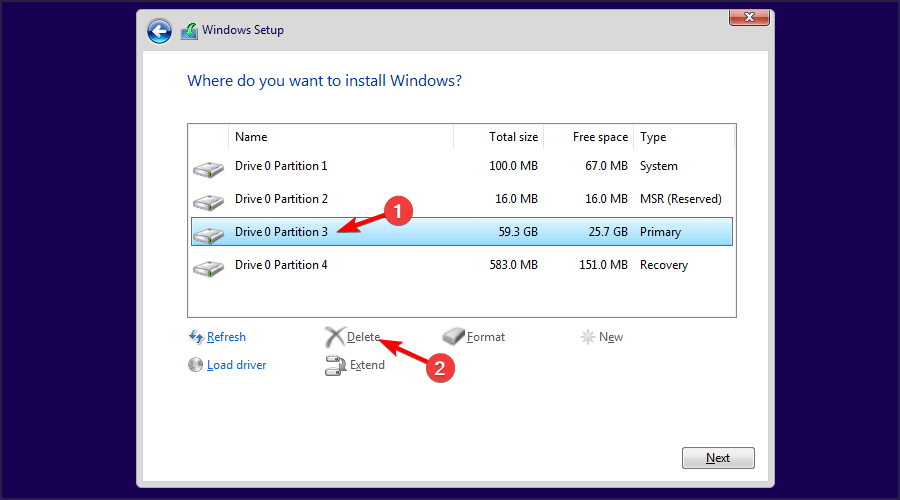Select Drive 0 Partition 3 row
900x500 pixels.
tap(461, 232)
